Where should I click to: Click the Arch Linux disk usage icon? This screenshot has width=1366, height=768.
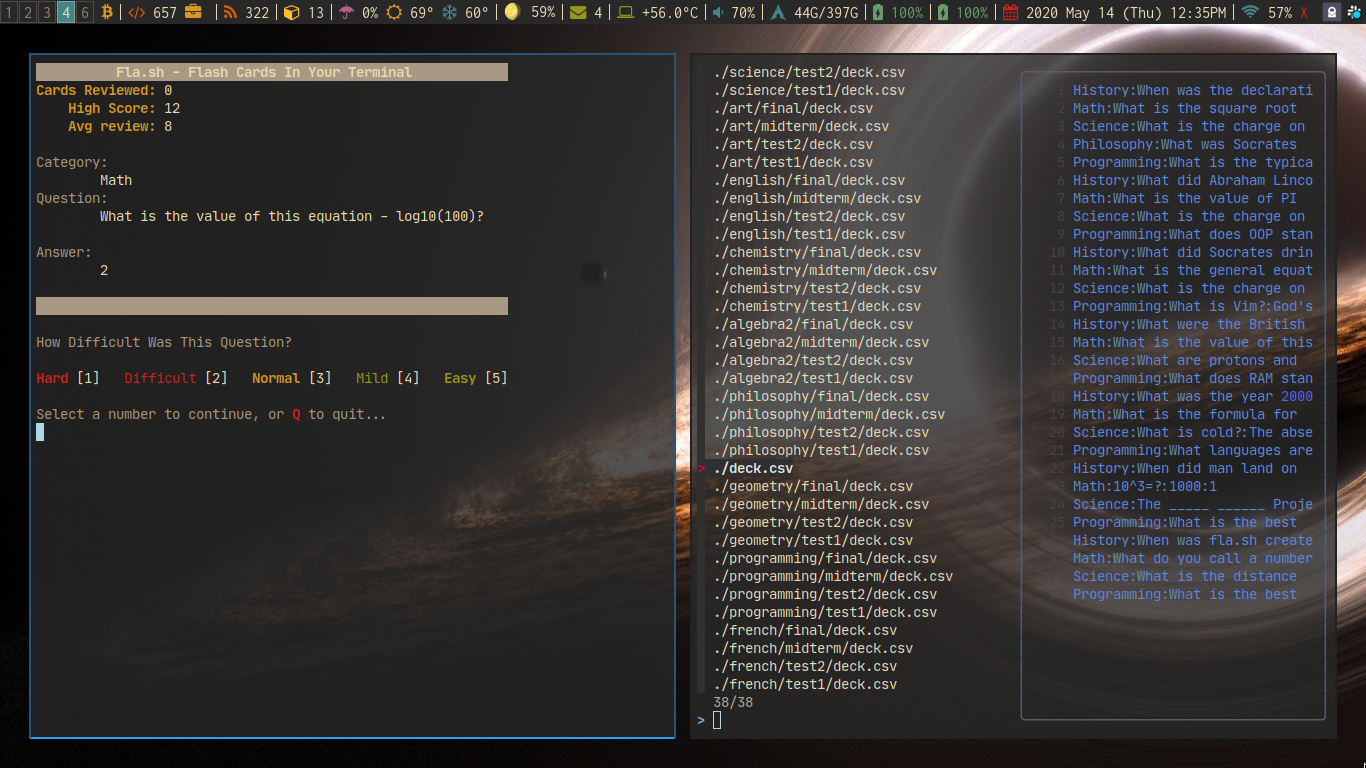coord(778,12)
